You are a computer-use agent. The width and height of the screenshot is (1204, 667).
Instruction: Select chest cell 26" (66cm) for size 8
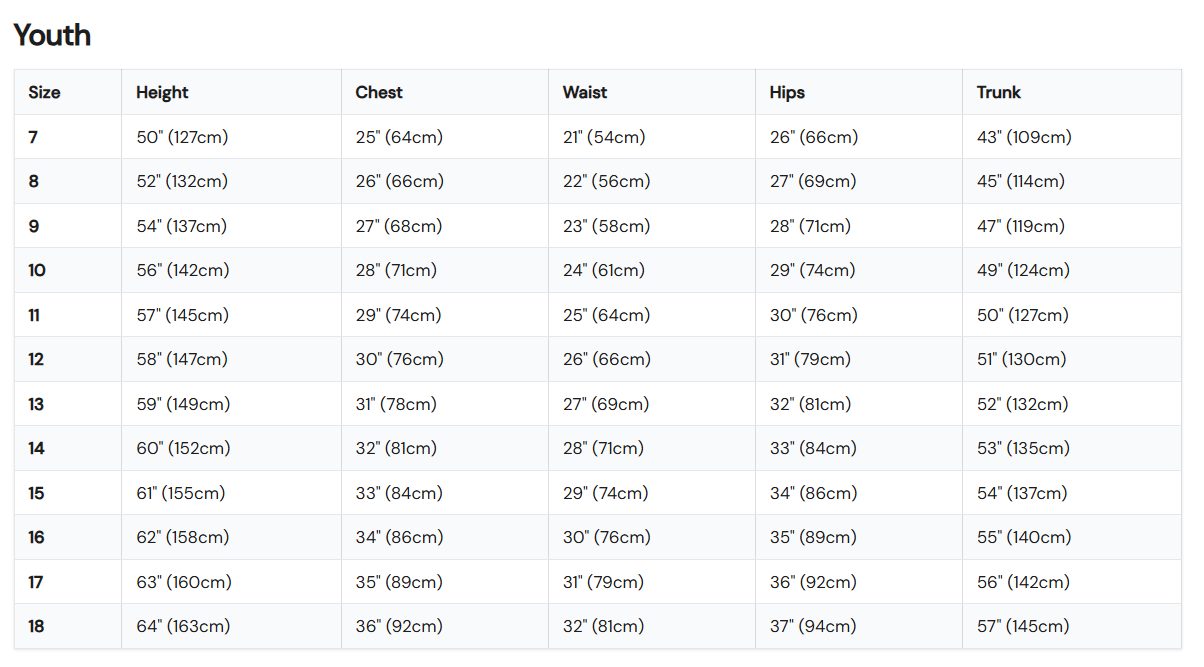pyautogui.click(x=399, y=181)
